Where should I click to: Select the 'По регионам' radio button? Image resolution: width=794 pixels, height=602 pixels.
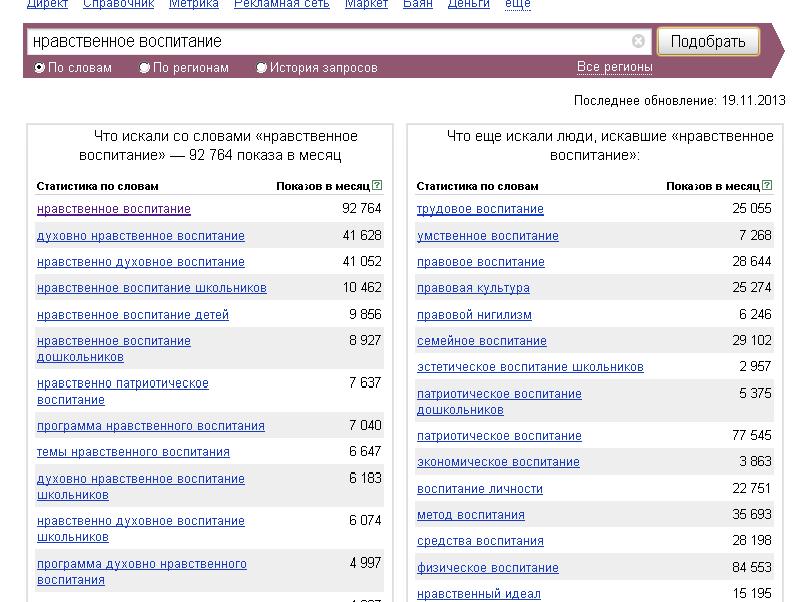click(144, 67)
